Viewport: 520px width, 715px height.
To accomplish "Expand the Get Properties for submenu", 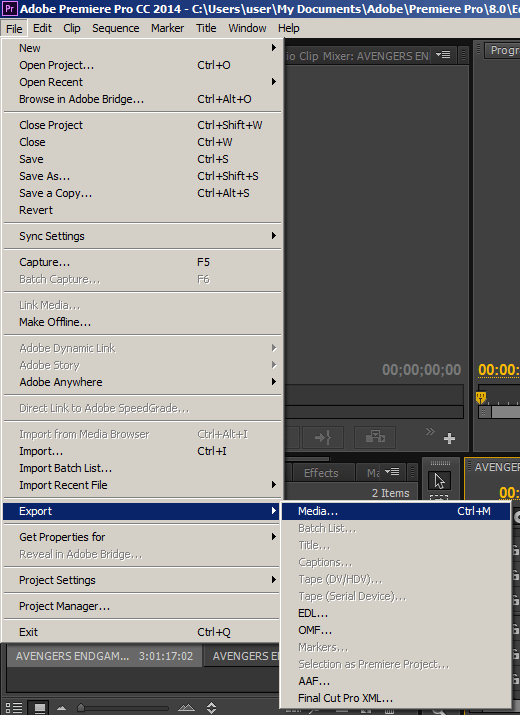I will 142,537.
